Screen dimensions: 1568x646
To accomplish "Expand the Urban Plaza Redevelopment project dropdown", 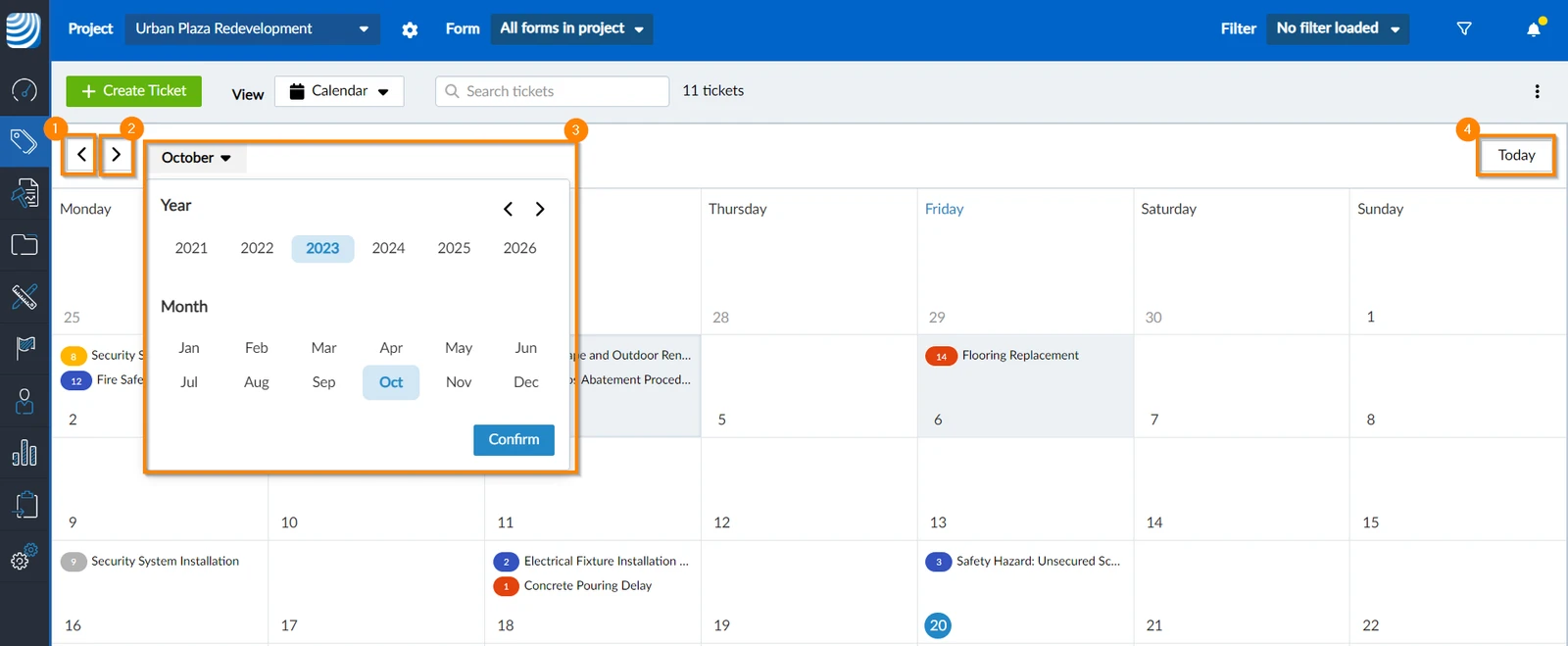I will (x=252, y=28).
